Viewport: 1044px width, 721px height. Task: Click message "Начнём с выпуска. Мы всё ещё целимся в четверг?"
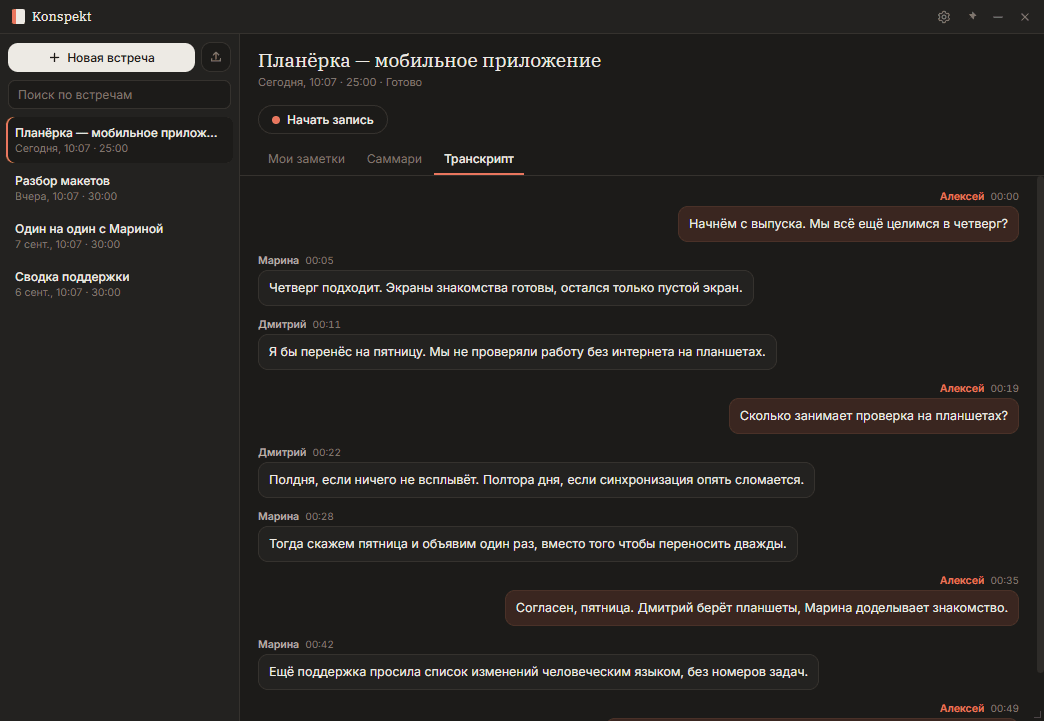pos(848,224)
